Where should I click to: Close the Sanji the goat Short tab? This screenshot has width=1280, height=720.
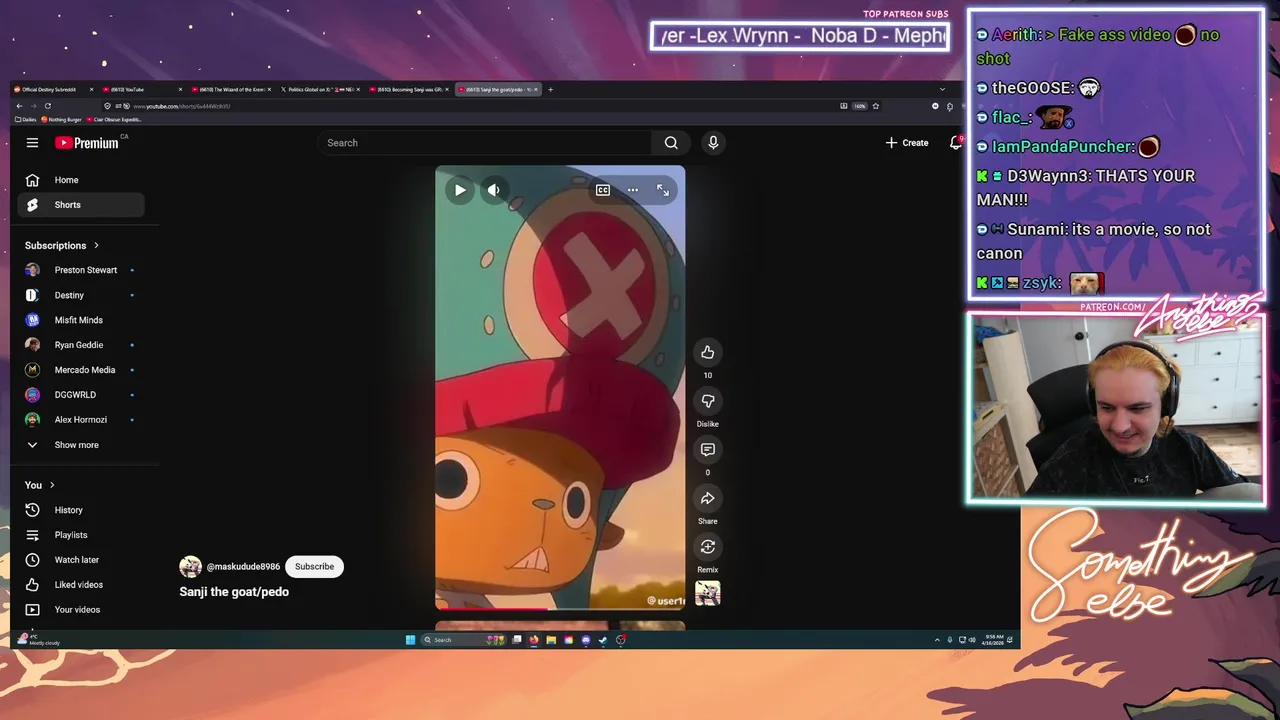coord(536,89)
